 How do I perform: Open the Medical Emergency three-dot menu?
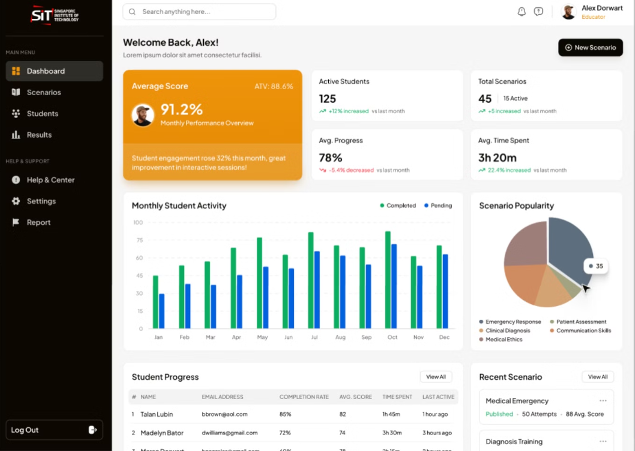pyautogui.click(x=603, y=401)
